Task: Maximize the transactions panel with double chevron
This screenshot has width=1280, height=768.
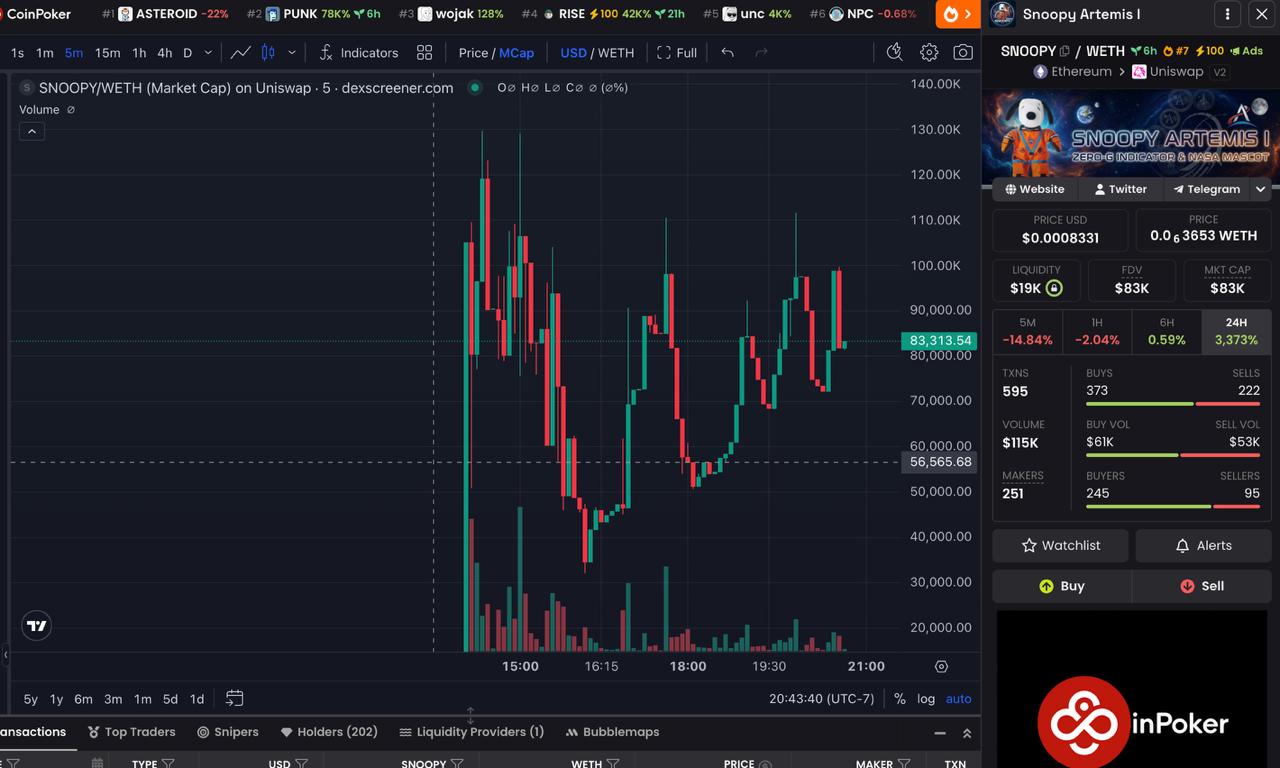Action: click(967, 733)
